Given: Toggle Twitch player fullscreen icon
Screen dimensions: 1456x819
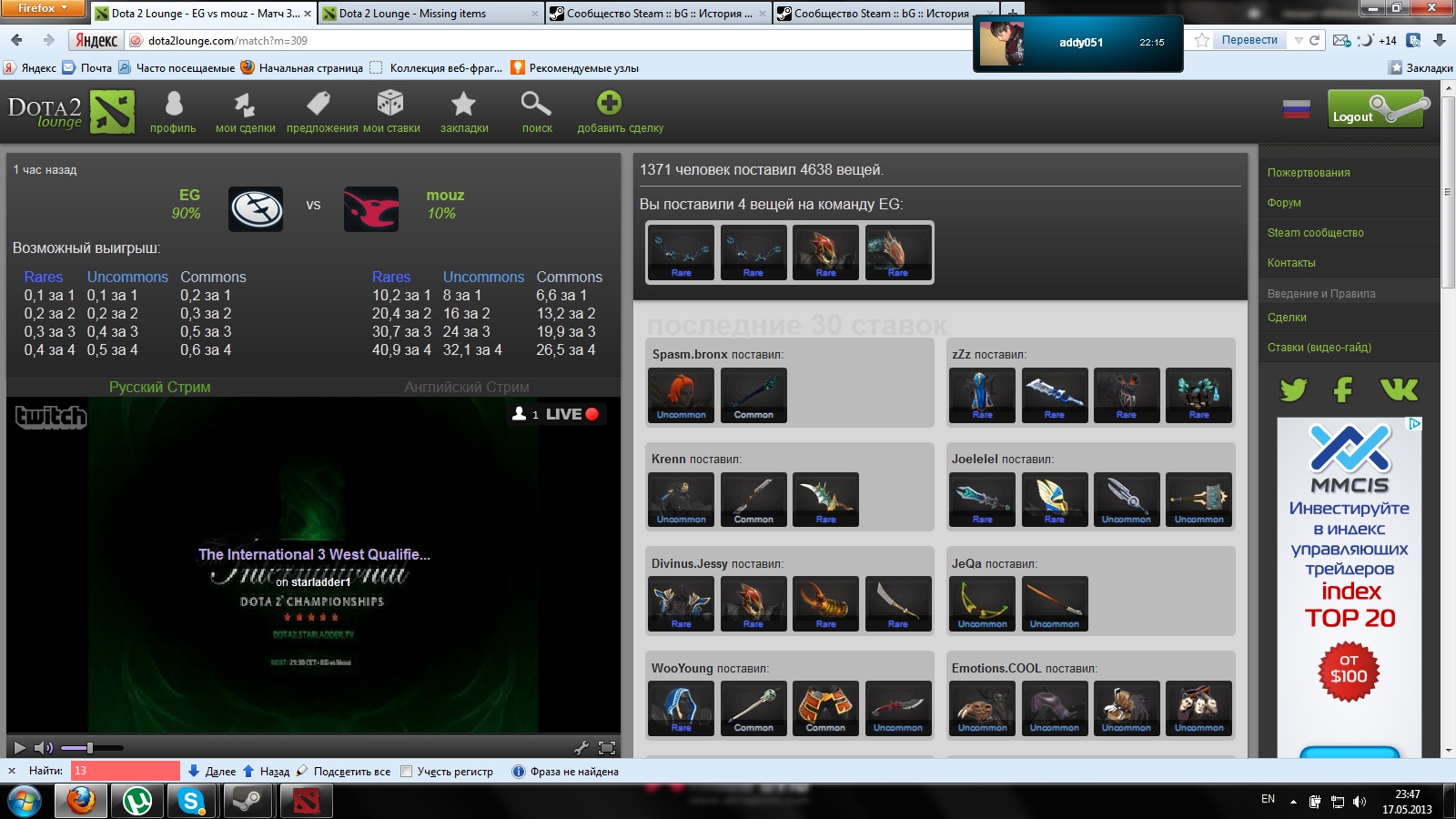Looking at the screenshot, I should click(607, 748).
